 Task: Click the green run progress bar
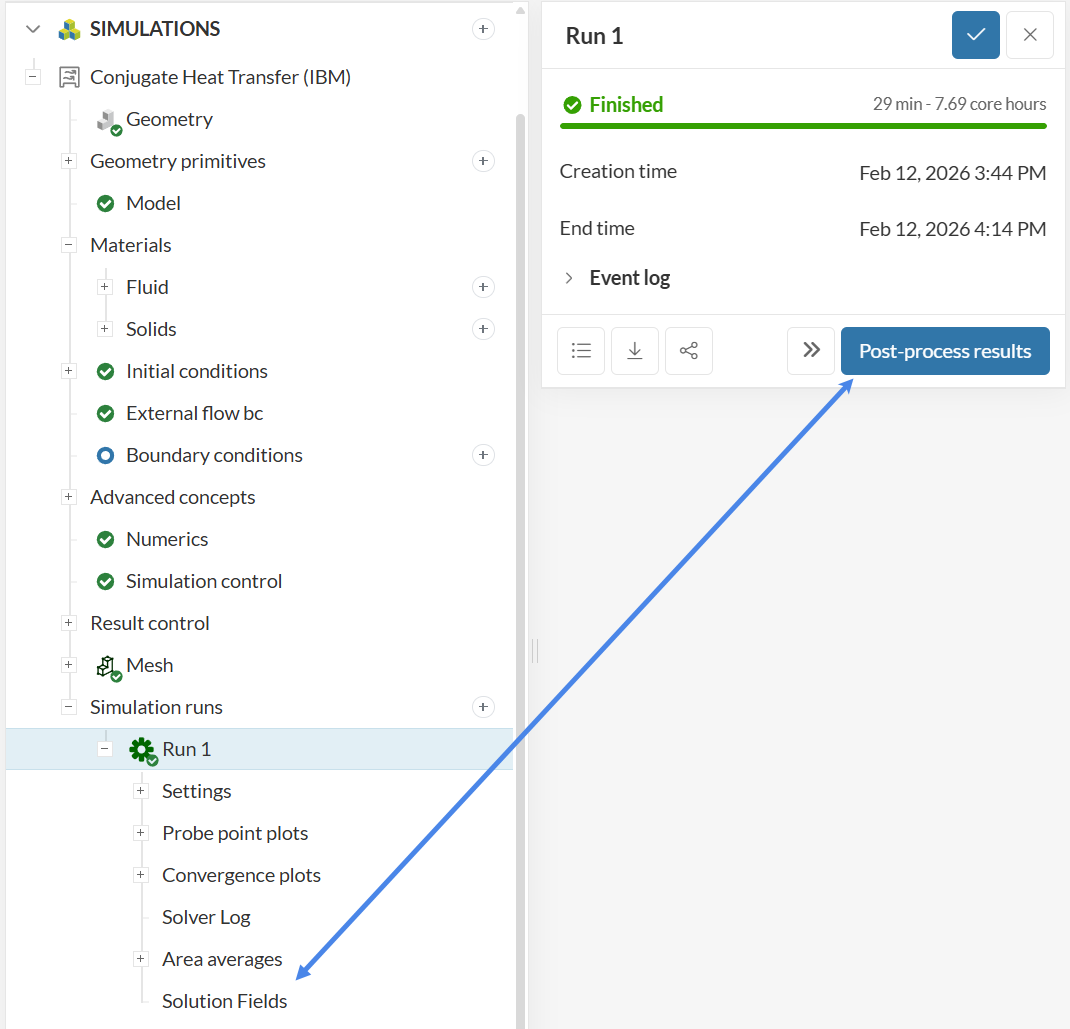point(803,126)
